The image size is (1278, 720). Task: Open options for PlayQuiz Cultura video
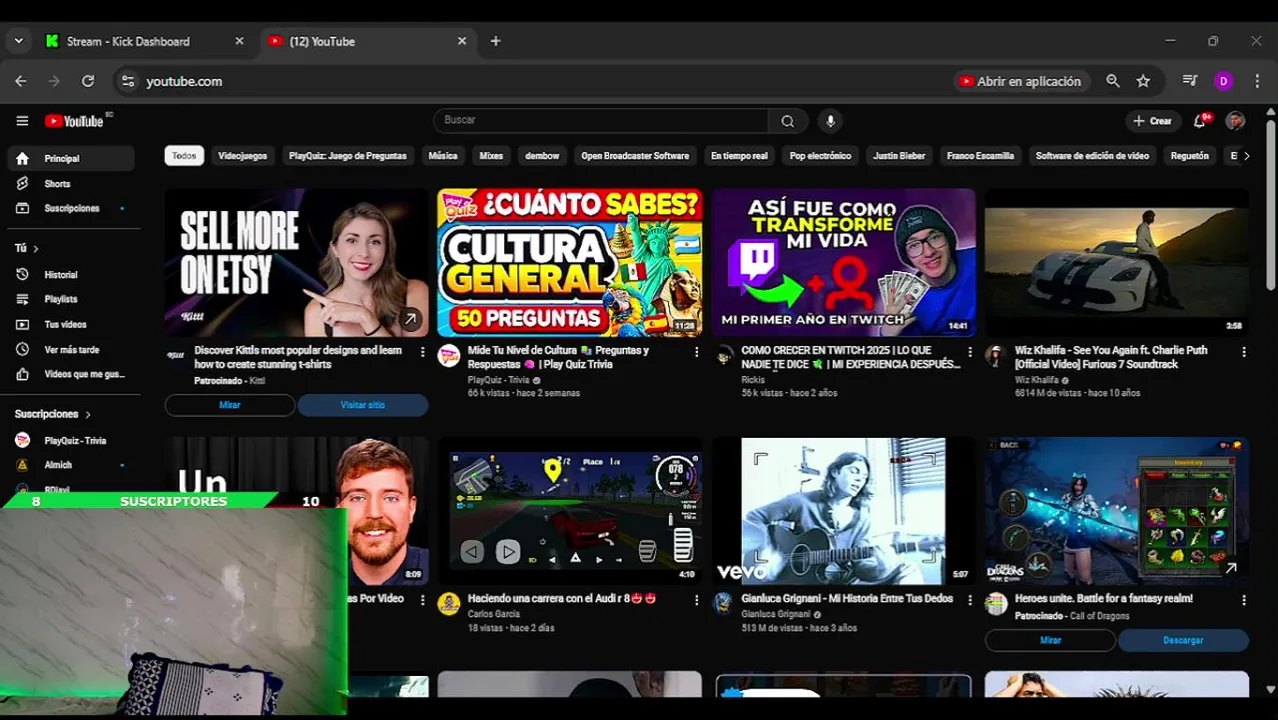point(697,352)
